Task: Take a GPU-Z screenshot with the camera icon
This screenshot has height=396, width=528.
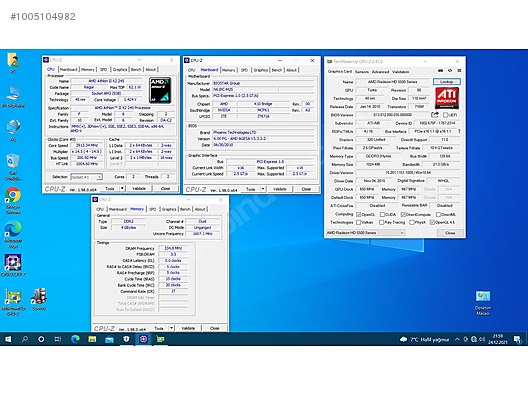Action: pos(440,71)
